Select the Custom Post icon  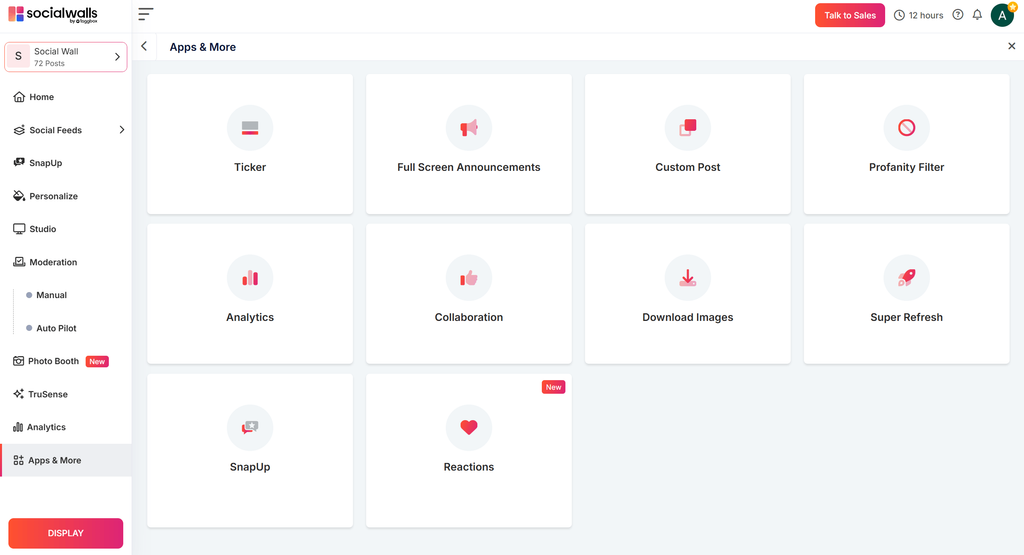pos(687,128)
